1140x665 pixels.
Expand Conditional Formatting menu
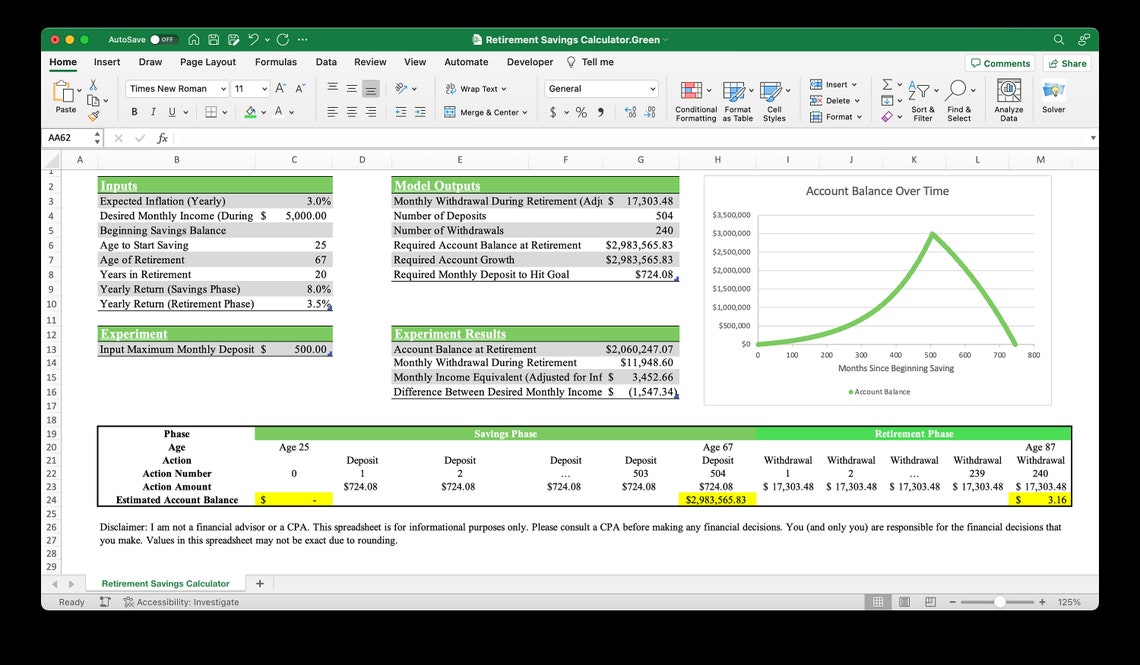coord(696,101)
